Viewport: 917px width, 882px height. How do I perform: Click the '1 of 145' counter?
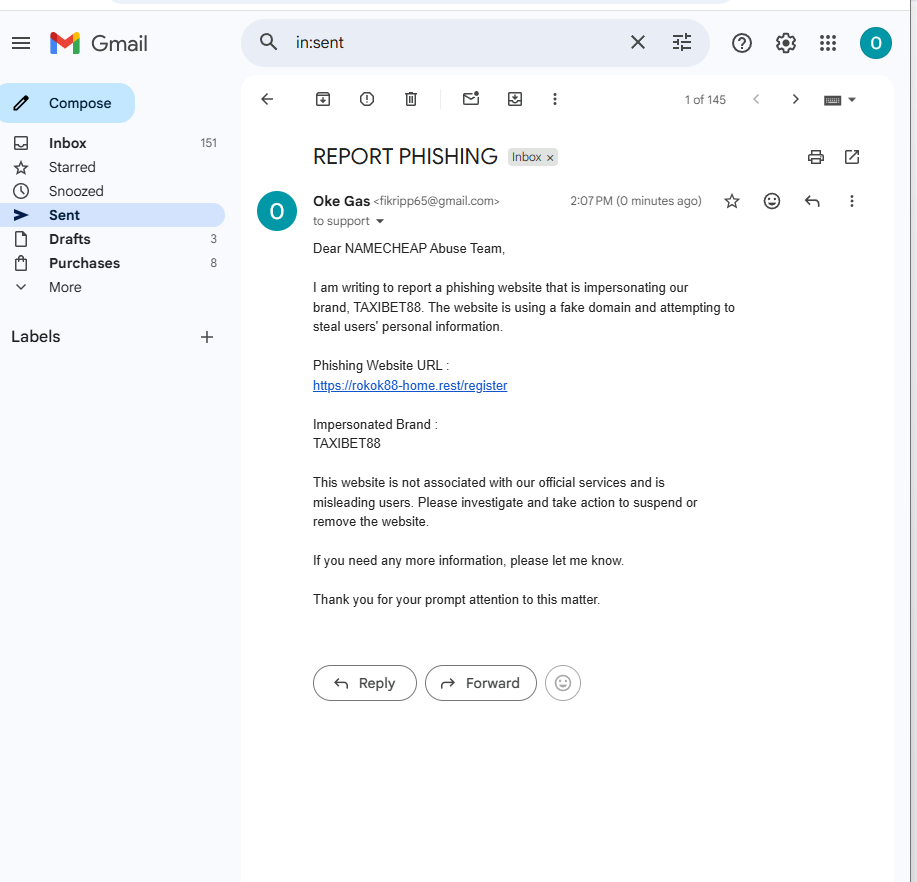click(x=705, y=100)
